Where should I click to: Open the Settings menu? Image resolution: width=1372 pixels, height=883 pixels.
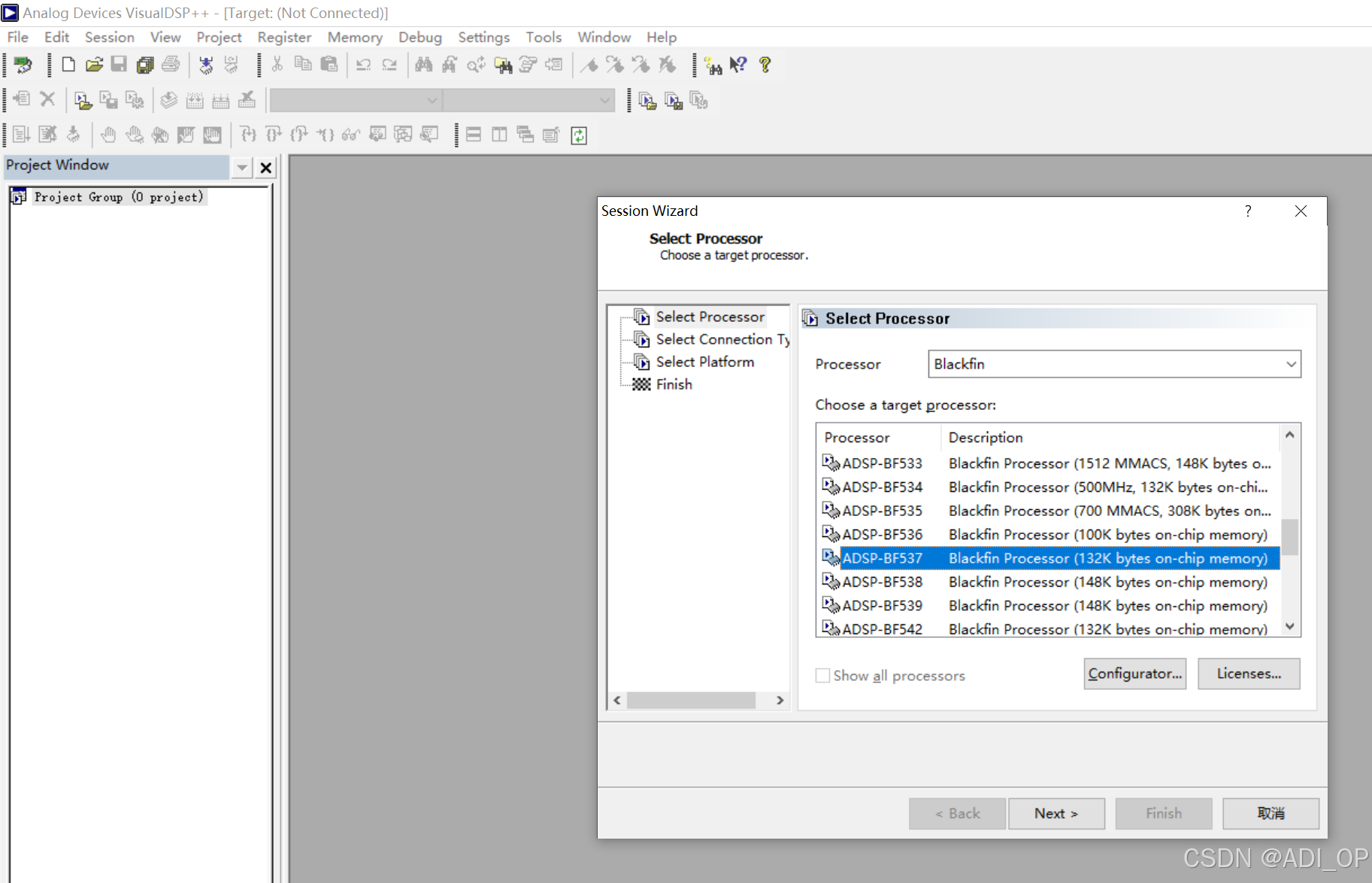[484, 37]
